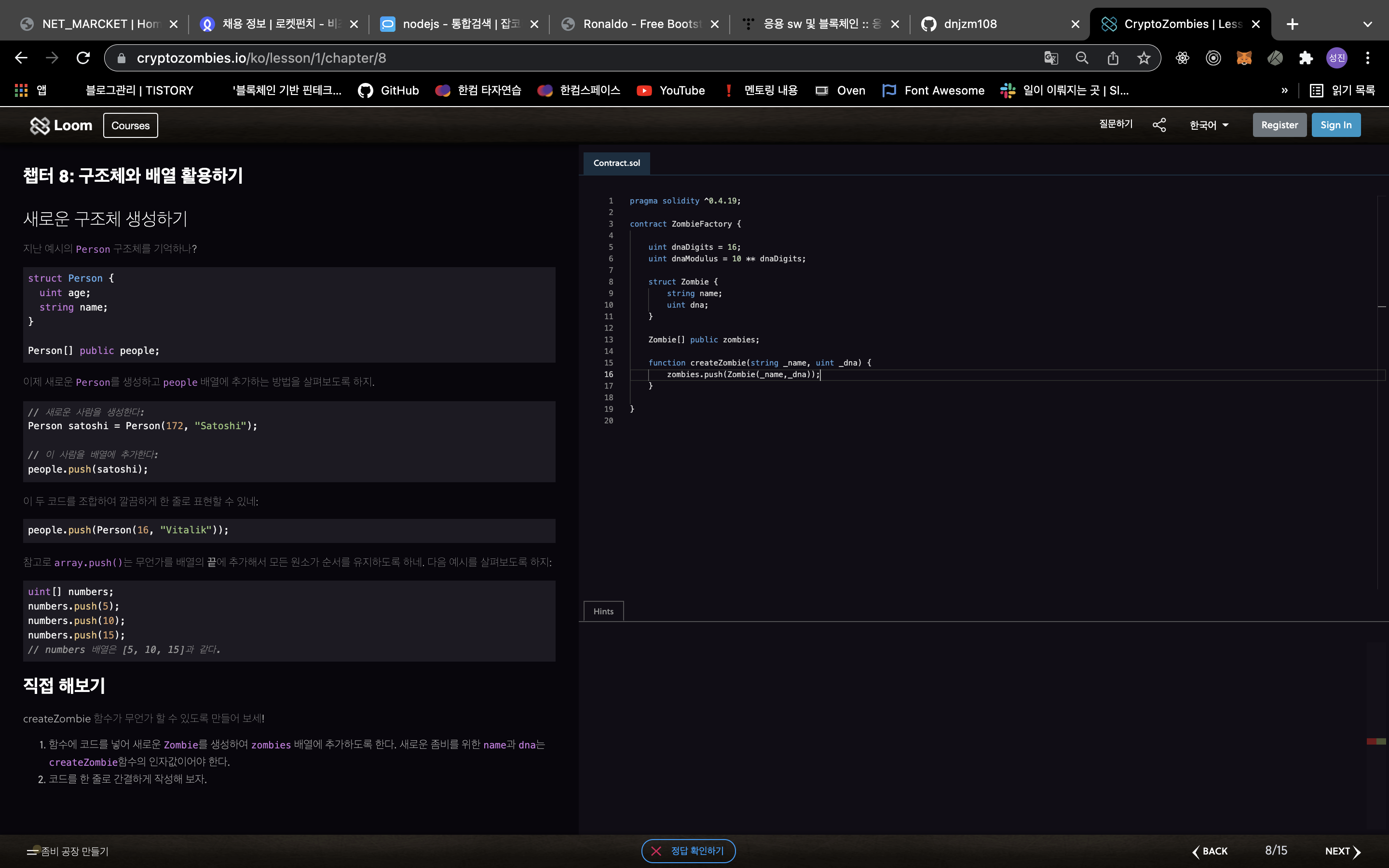Image resolution: width=1389 pixels, height=868 pixels.
Task: Open the Extensions puzzle icon
Action: tap(1306, 58)
